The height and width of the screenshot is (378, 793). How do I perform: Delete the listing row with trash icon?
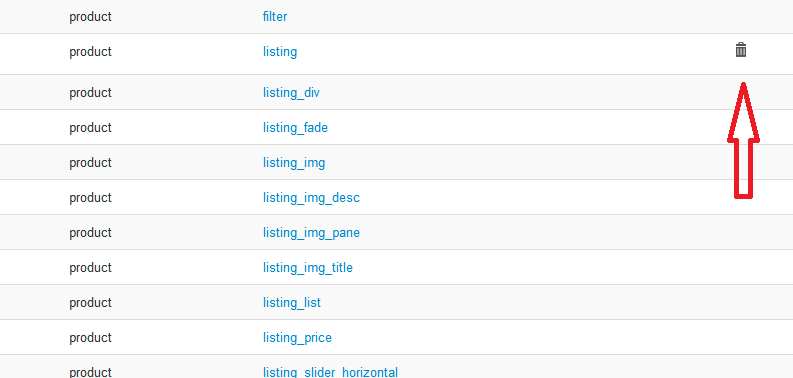[740, 50]
